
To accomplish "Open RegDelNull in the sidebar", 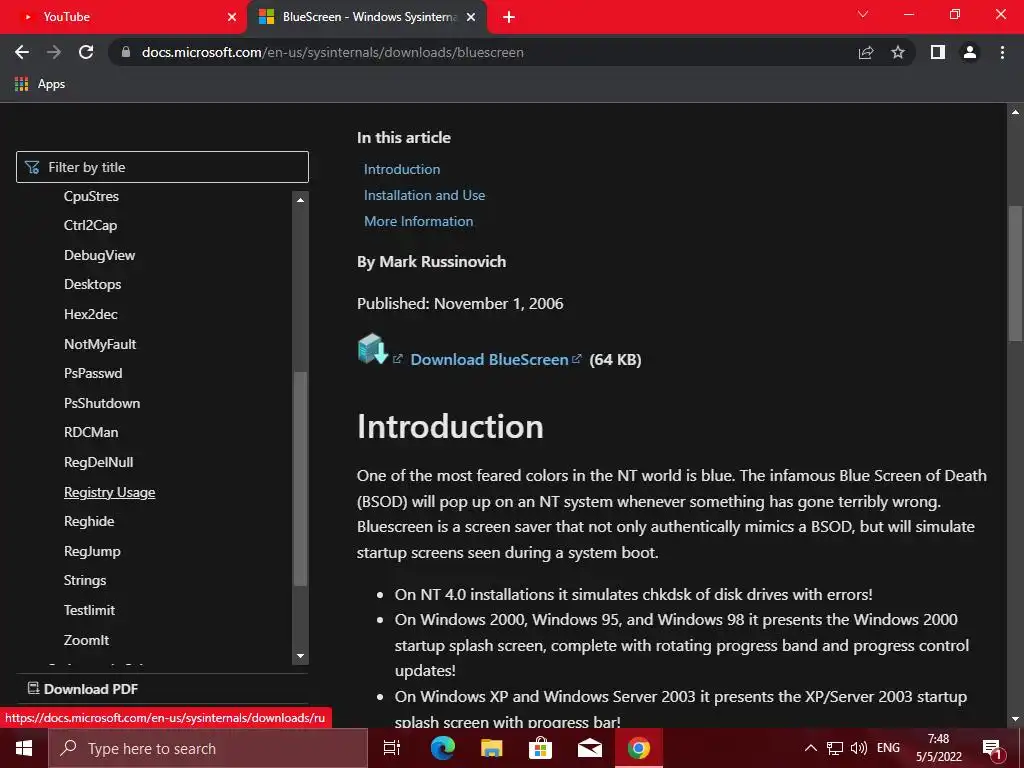I will point(99,462).
